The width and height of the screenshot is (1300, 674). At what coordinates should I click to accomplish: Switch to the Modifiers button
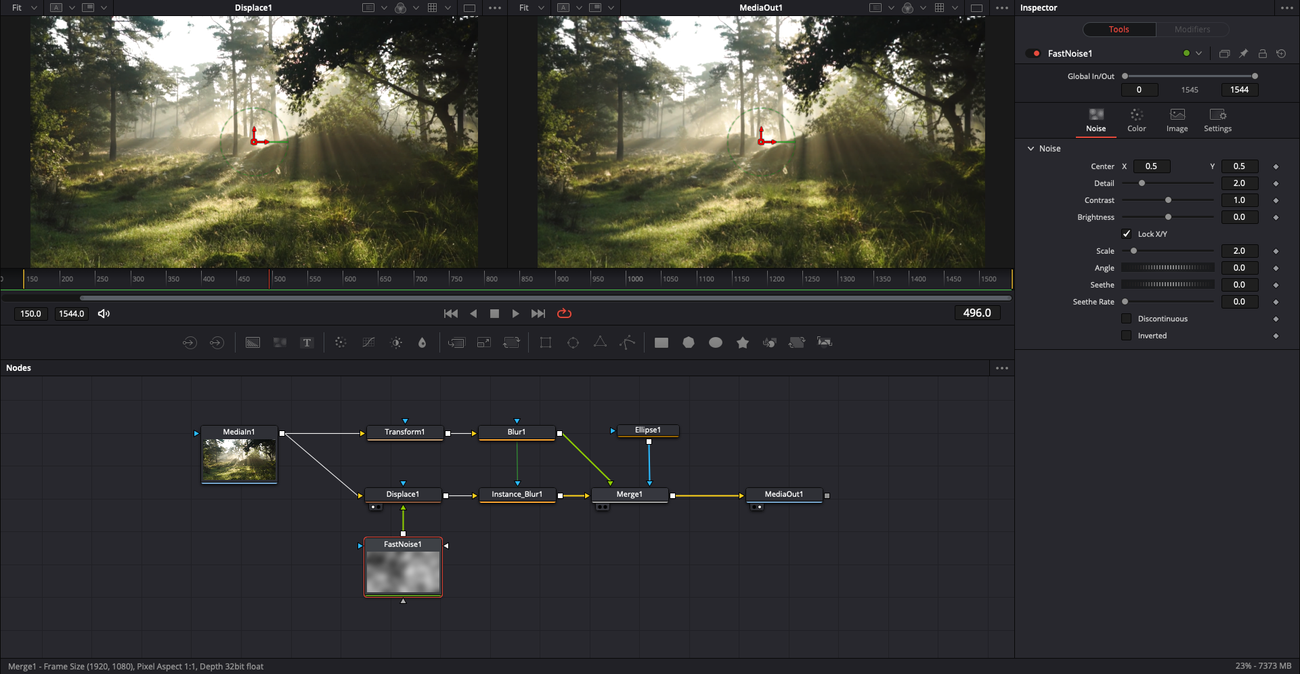click(1192, 29)
